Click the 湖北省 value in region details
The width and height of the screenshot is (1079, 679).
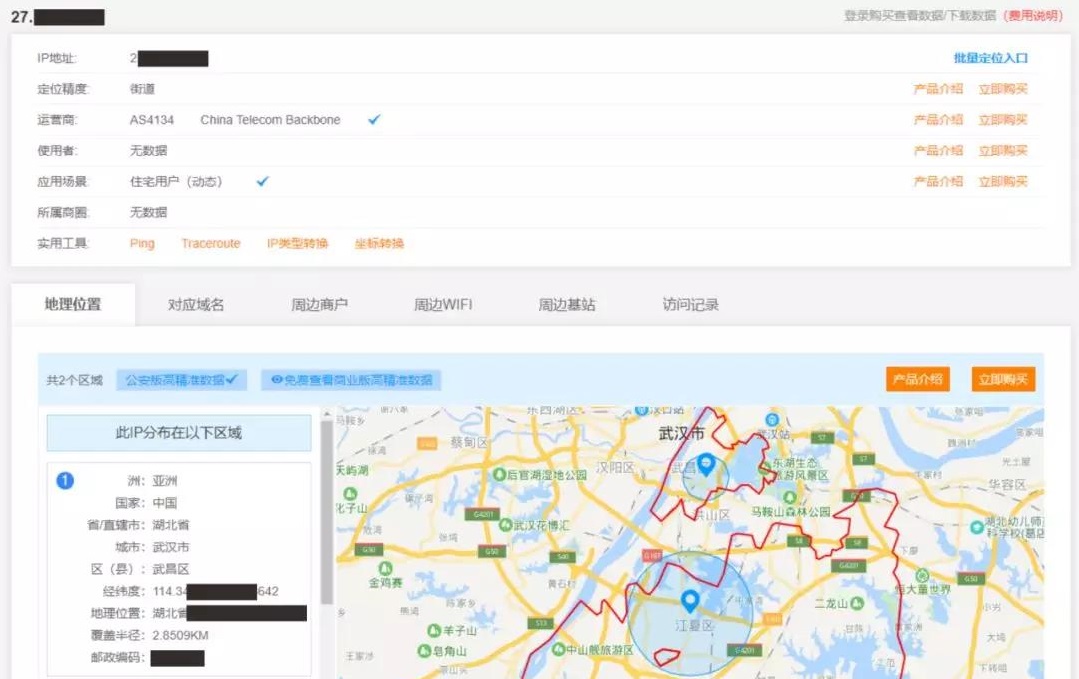click(x=171, y=525)
